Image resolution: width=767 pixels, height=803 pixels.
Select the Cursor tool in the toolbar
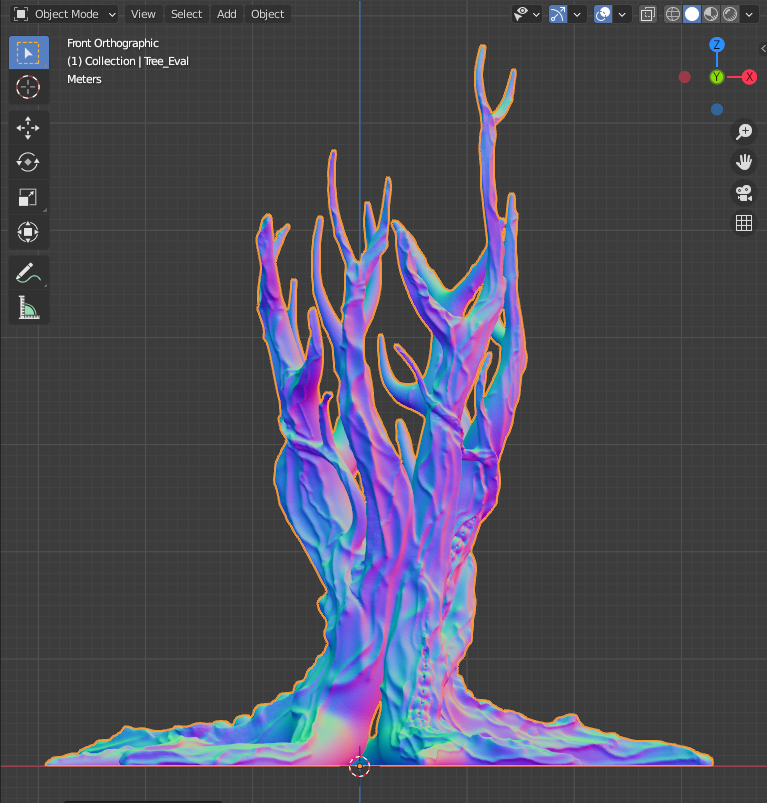(28, 87)
